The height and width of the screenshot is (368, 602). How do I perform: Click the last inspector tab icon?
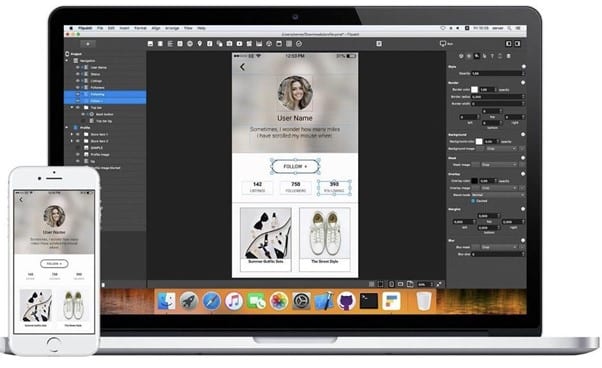click(508, 56)
